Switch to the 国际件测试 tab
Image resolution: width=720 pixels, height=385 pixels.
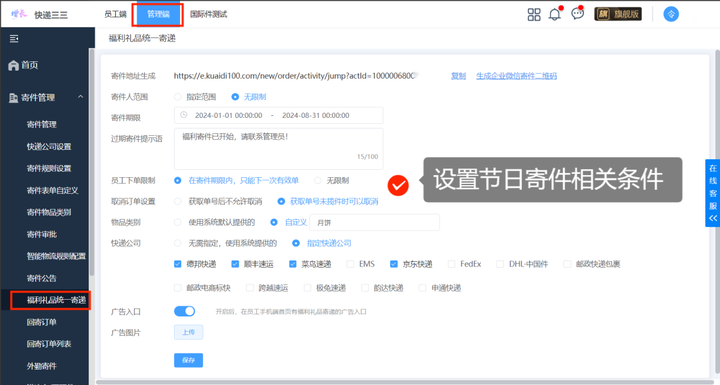[x=208, y=14]
